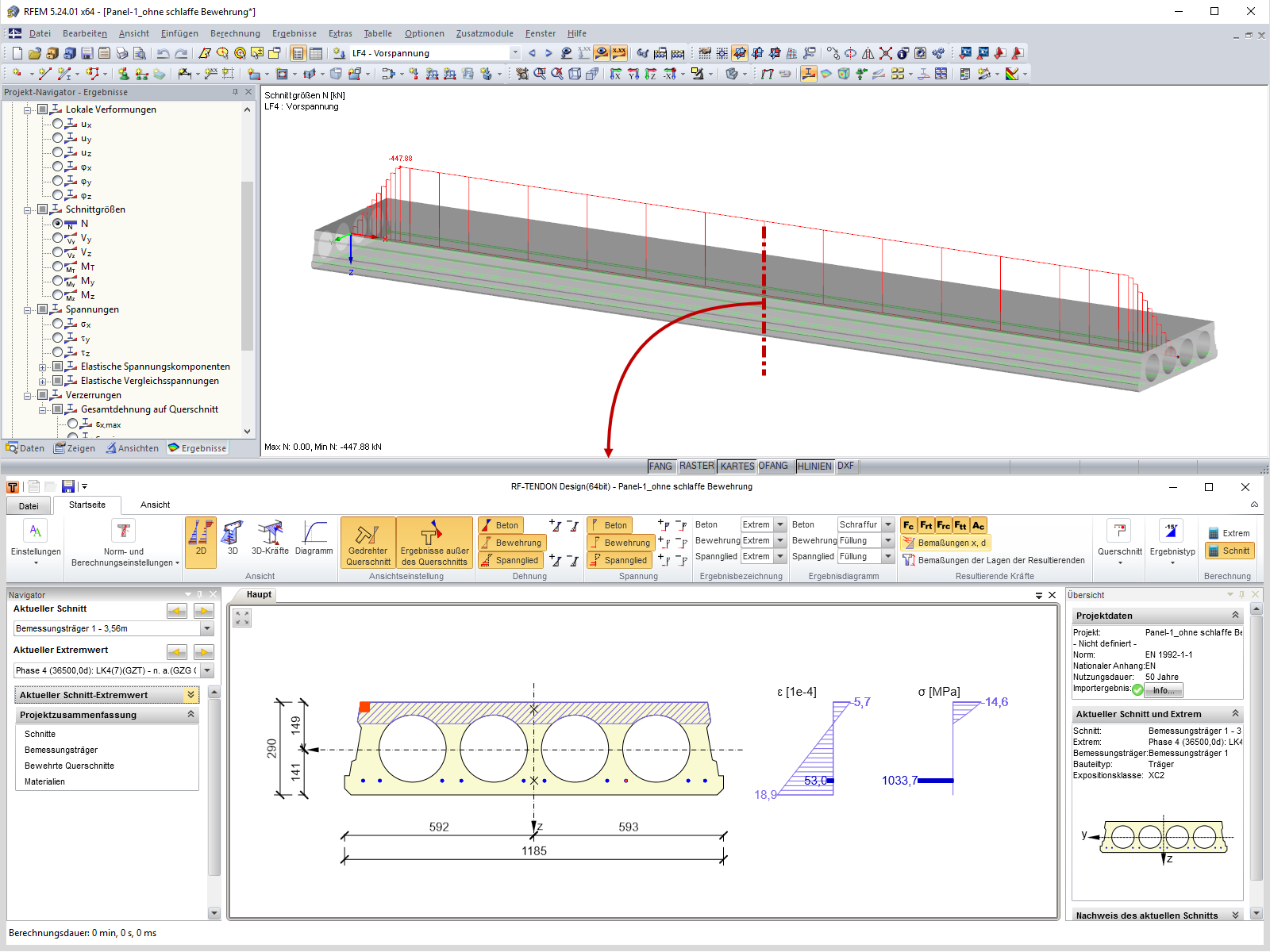Viewport: 1270px width, 952px height.
Task: Click the open folder icon in RFEM toolbar
Action: (34, 53)
